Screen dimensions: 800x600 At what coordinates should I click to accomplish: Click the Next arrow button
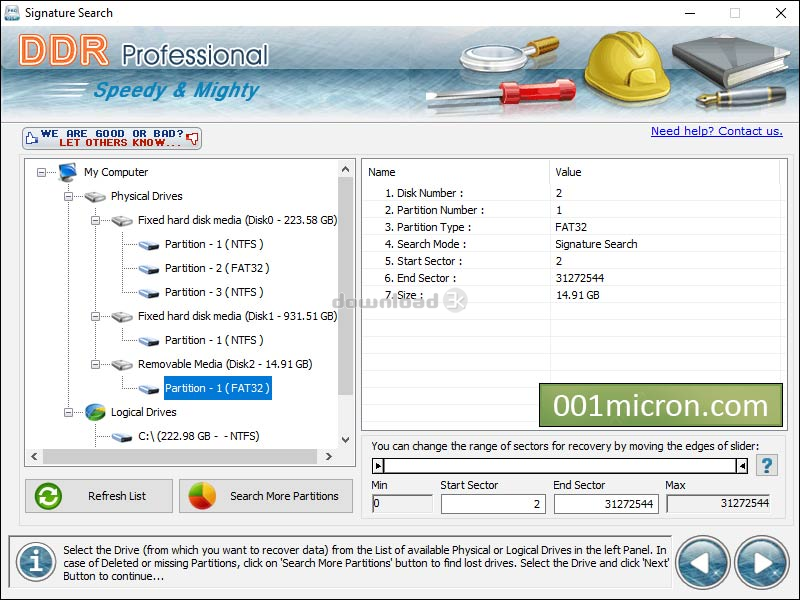(x=762, y=562)
